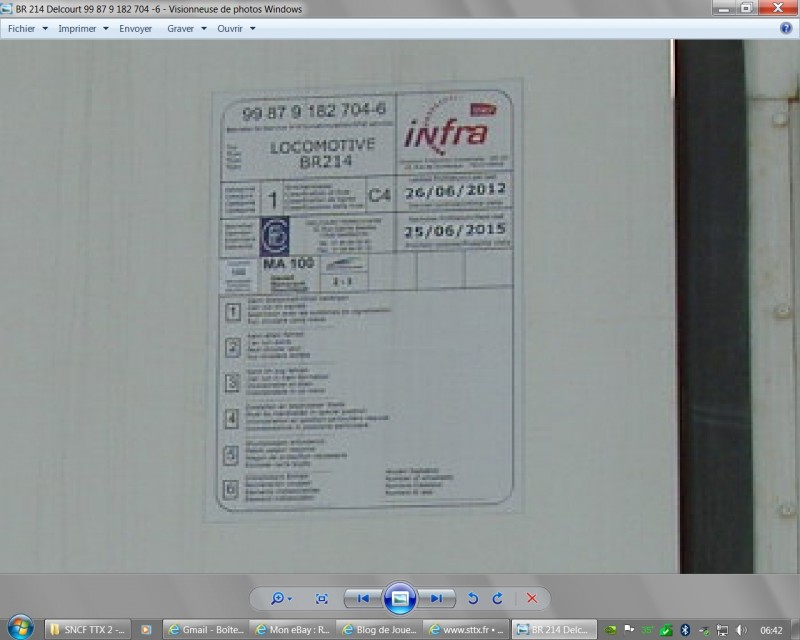Screen dimensions: 800x640
Task: Minimize the photo viewer window
Action: pos(723,8)
